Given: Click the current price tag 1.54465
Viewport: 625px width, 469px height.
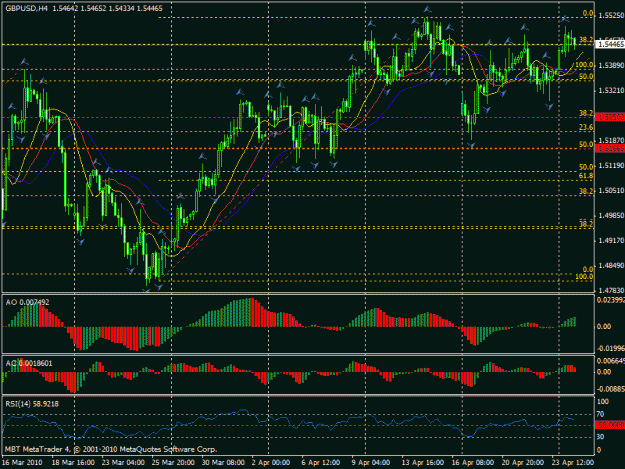Looking at the screenshot, I should click(x=610, y=44).
